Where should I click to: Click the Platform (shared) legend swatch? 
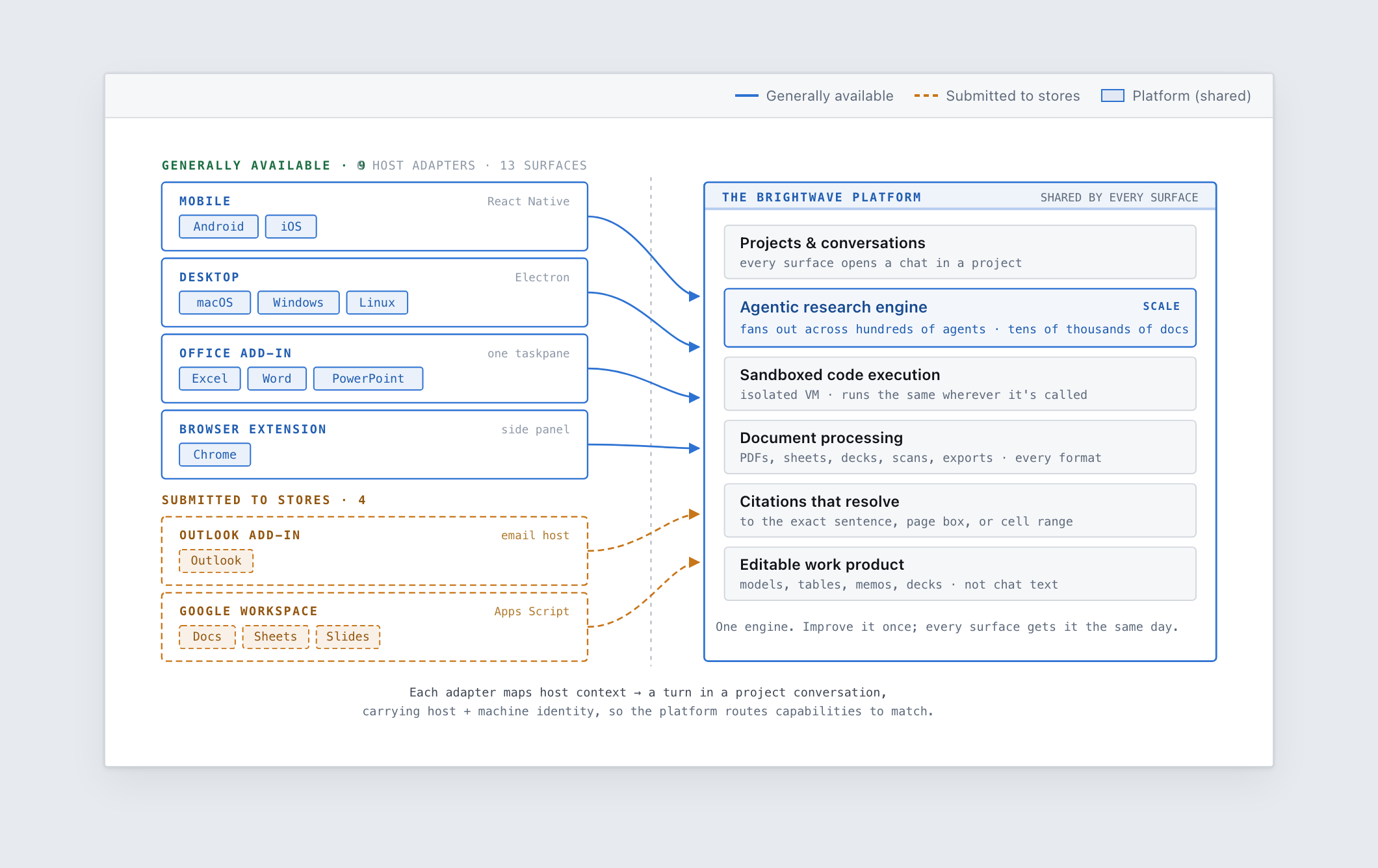pyautogui.click(x=1113, y=96)
